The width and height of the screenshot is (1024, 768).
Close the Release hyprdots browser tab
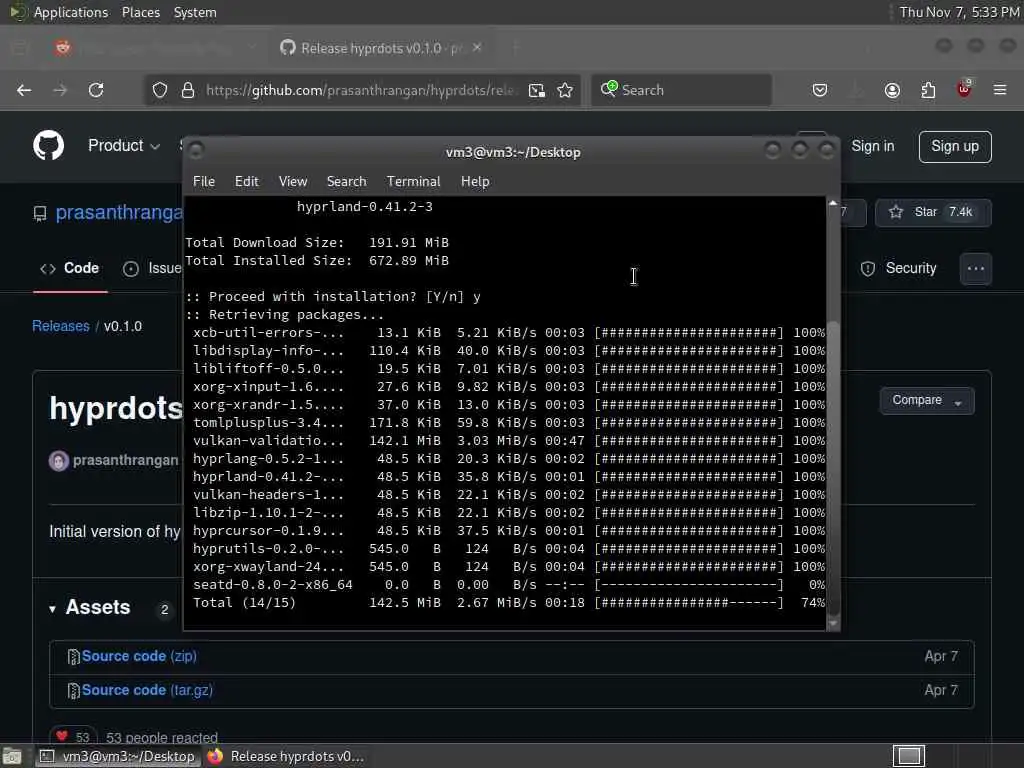477,47
